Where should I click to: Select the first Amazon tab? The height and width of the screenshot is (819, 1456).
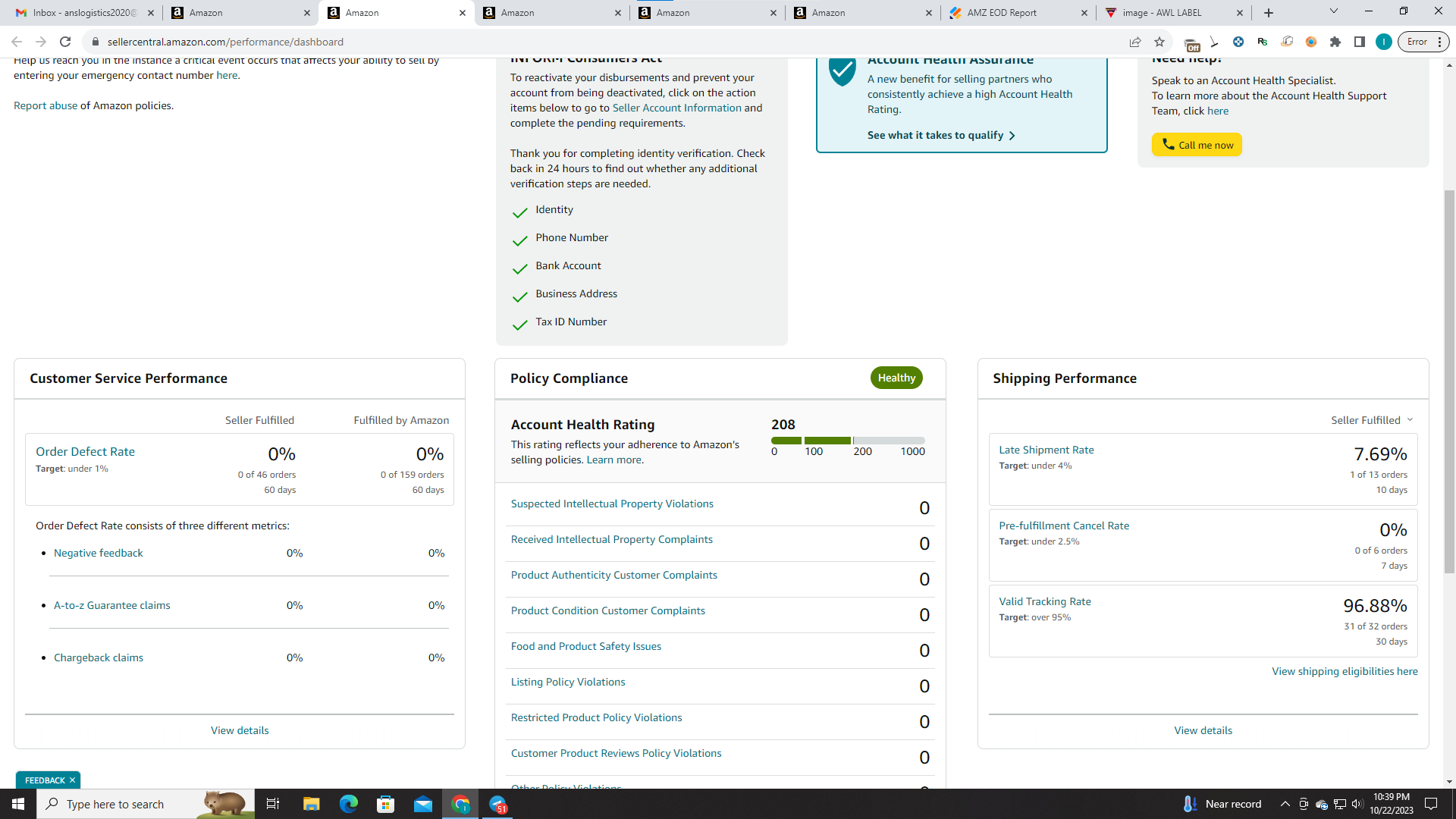click(240, 13)
